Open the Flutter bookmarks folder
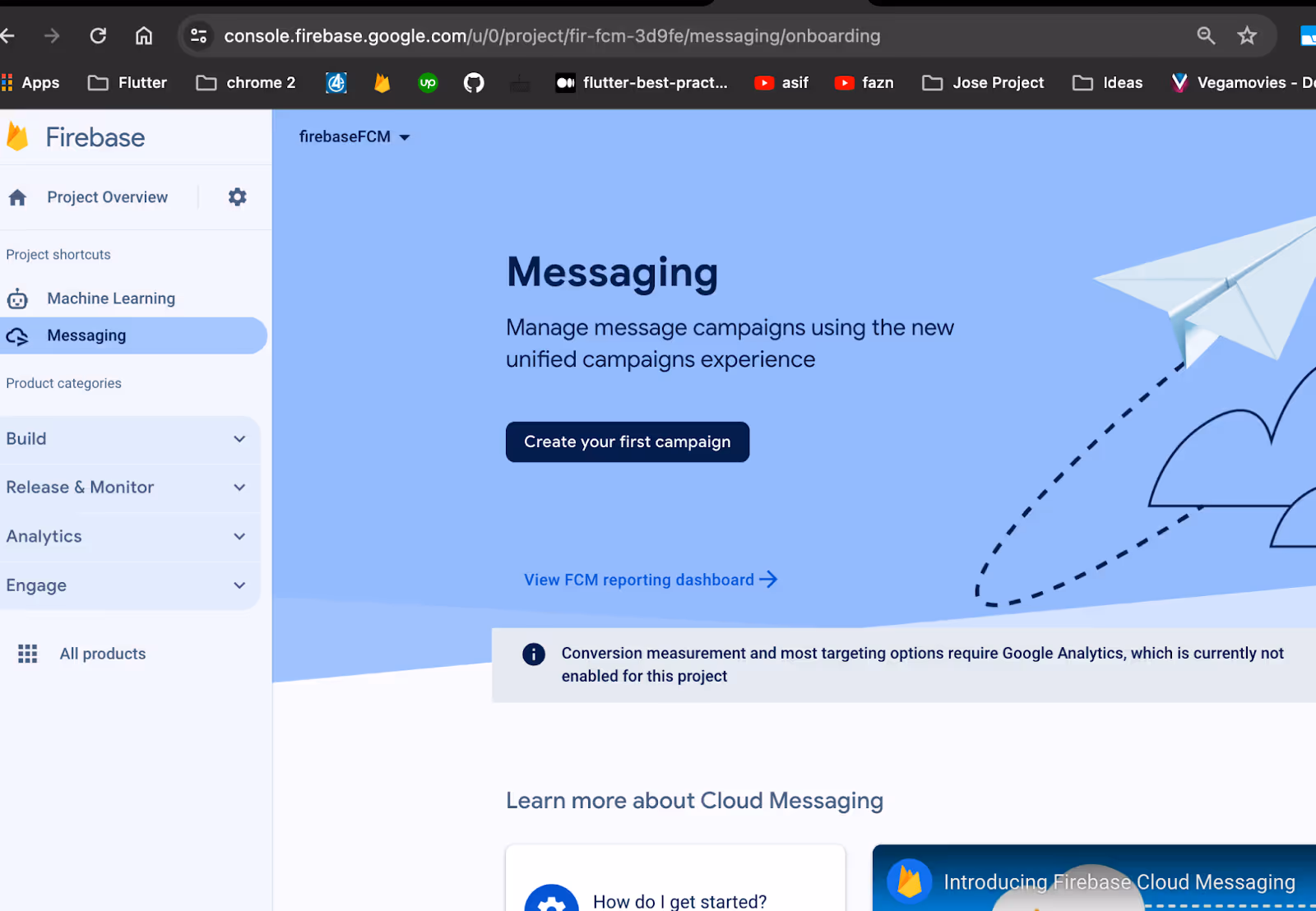1316x911 pixels. coord(127,82)
